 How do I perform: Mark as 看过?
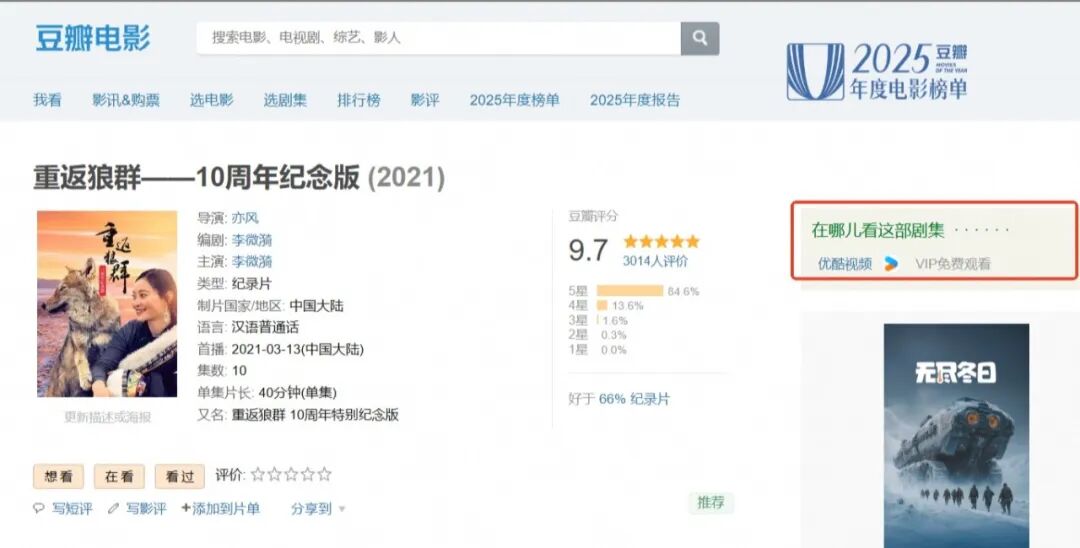tap(180, 476)
